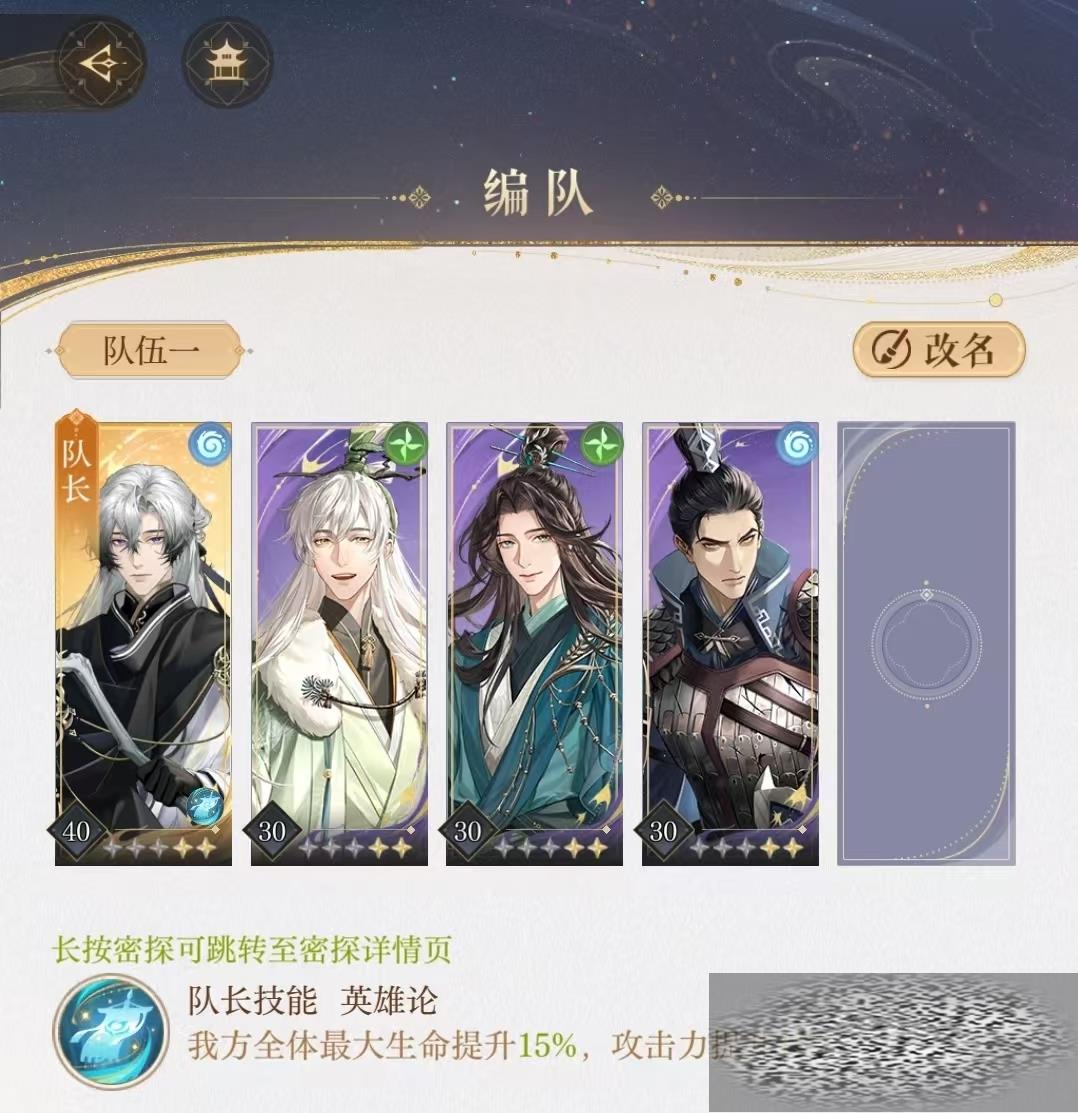Image resolution: width=1078 pixels, height=1113 pixels.
Task: Tap the blue swirl element icon on captain card
Action: [x=210, y=444]
